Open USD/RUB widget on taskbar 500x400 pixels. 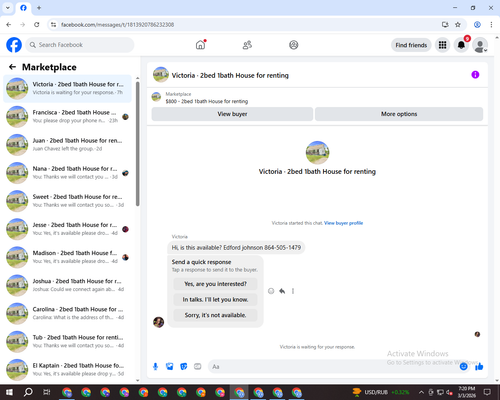(x=381, y=392)
